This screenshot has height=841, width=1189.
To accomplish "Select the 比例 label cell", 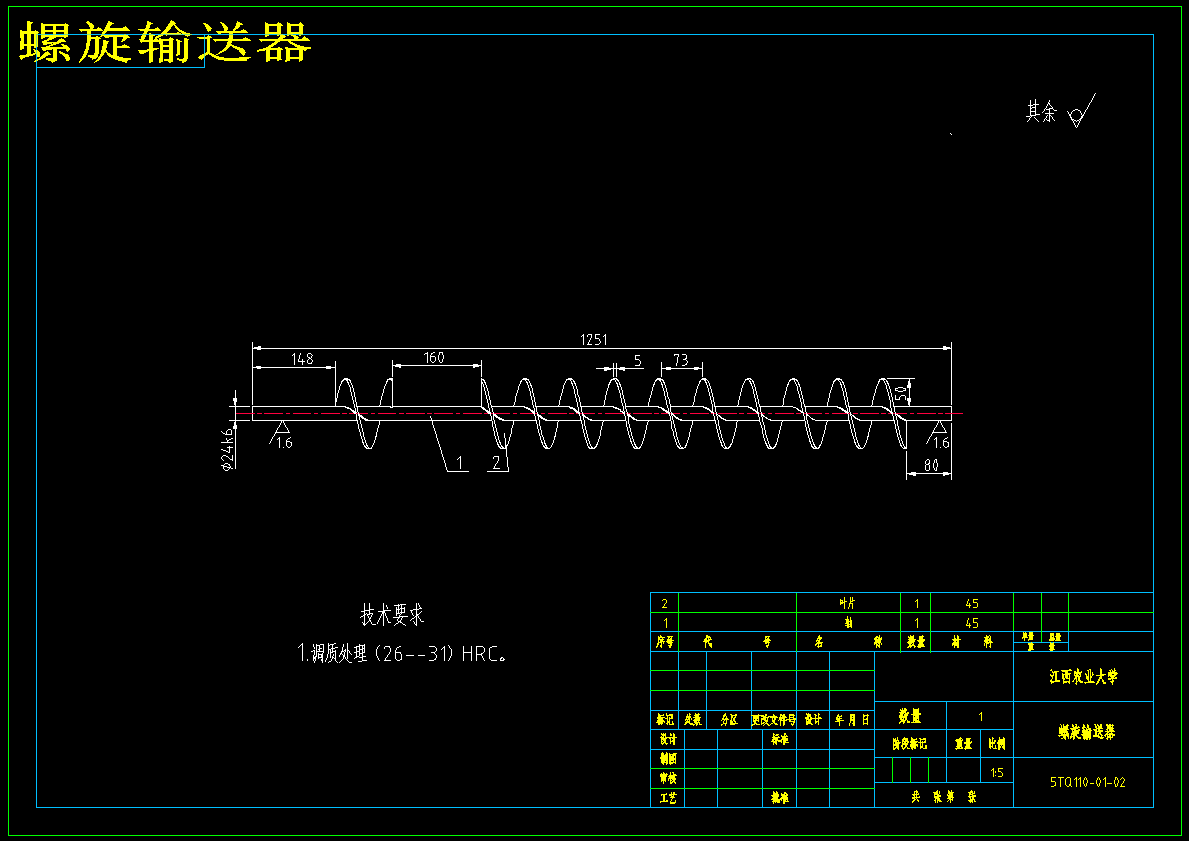I will click(x=996, y=744).
